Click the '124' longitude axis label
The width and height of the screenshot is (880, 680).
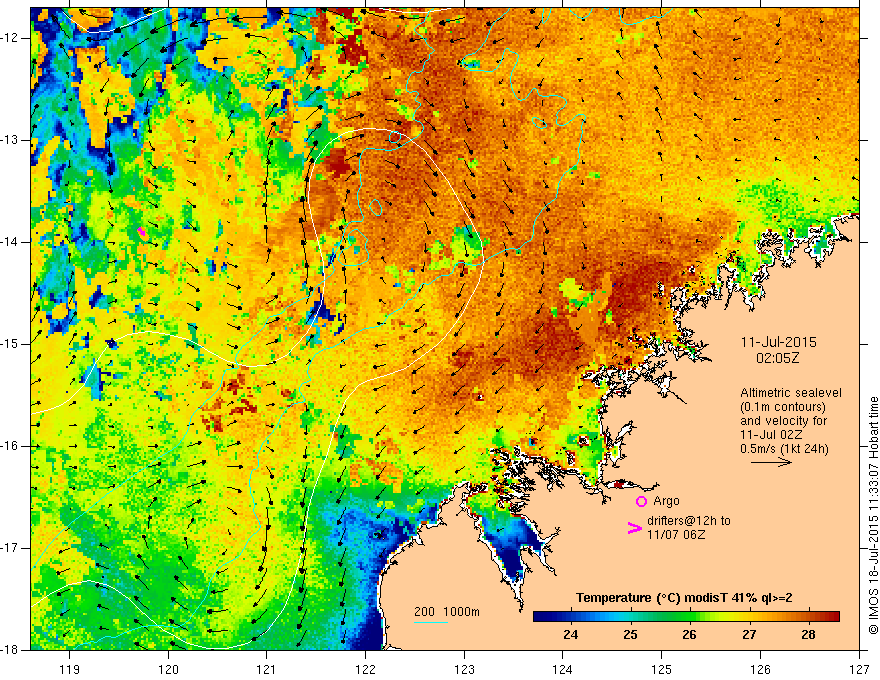(563, 669)
